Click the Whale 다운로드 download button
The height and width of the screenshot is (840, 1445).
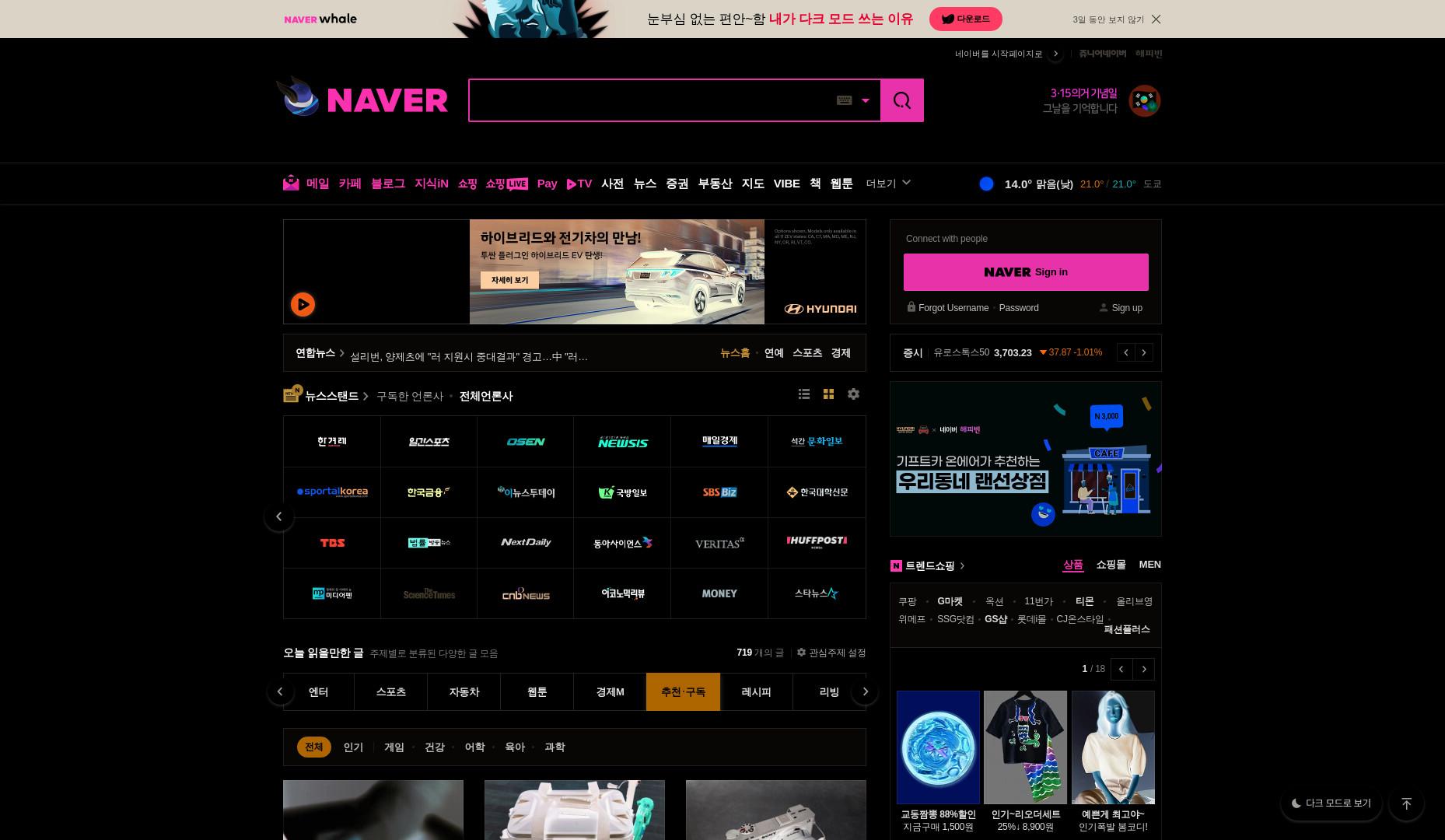[x=965, y=19]
